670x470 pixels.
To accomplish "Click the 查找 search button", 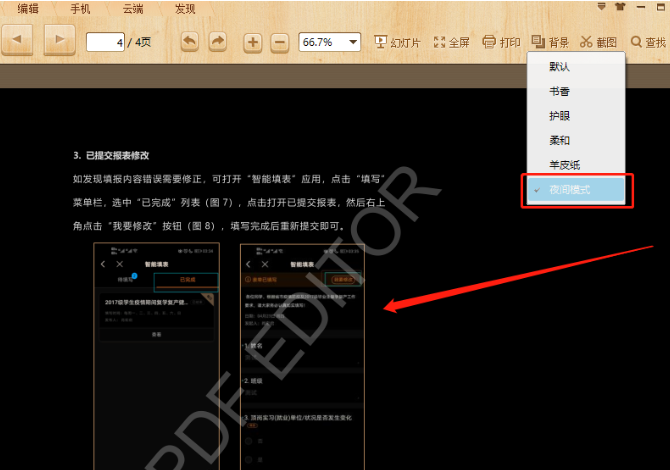I will [649, 42].
